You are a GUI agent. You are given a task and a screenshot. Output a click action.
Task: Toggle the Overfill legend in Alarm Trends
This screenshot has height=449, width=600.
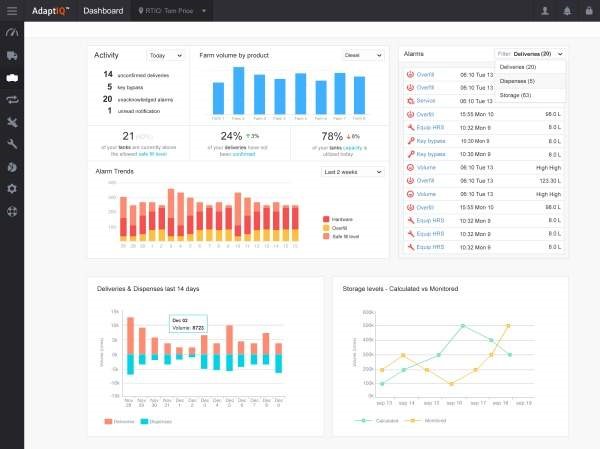click(335, 228)
